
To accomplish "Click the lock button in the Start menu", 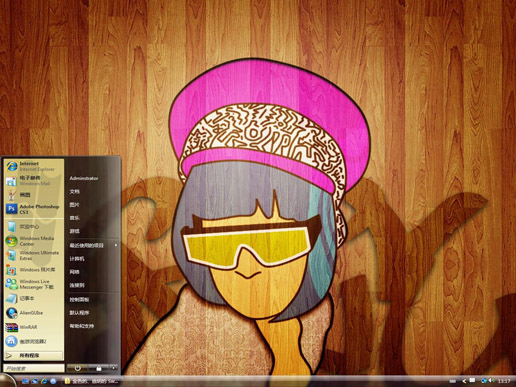I will tap(99, 368).
